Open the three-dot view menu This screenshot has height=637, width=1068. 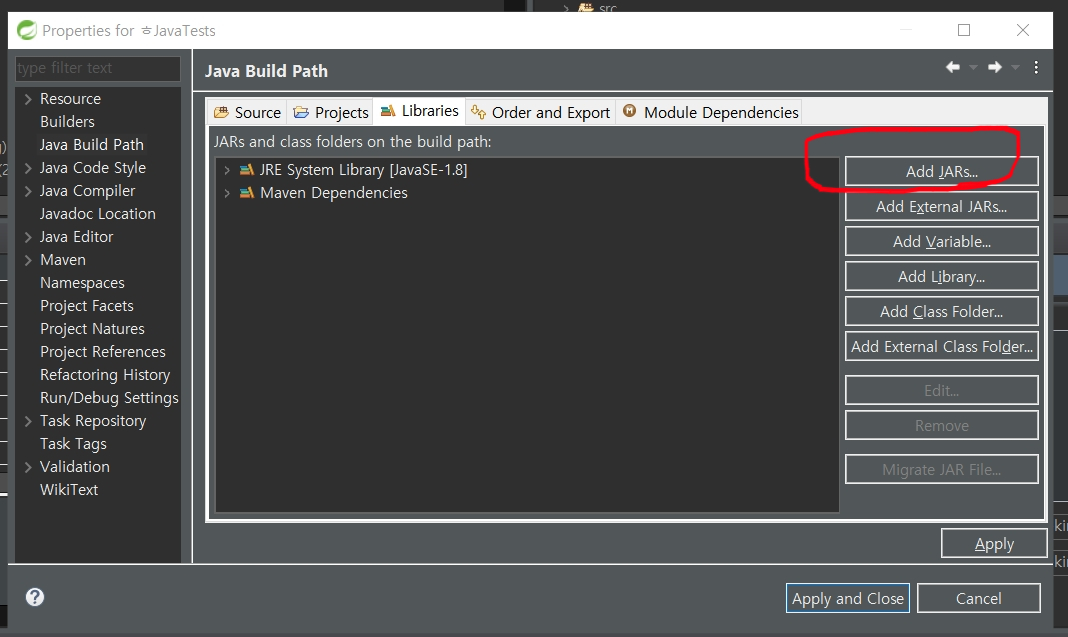1036,67
